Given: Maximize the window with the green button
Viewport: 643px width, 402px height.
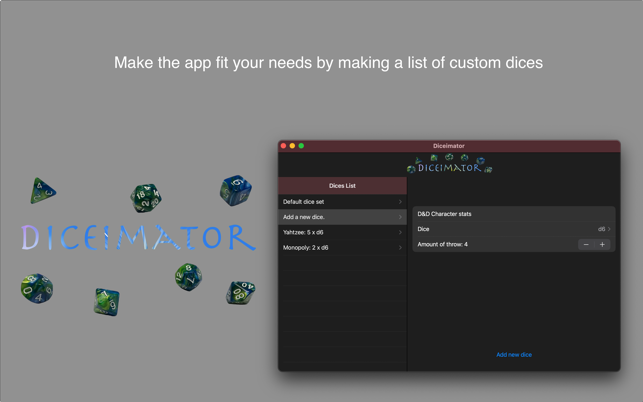Looking at the screenshot, I should click(301, 146).
